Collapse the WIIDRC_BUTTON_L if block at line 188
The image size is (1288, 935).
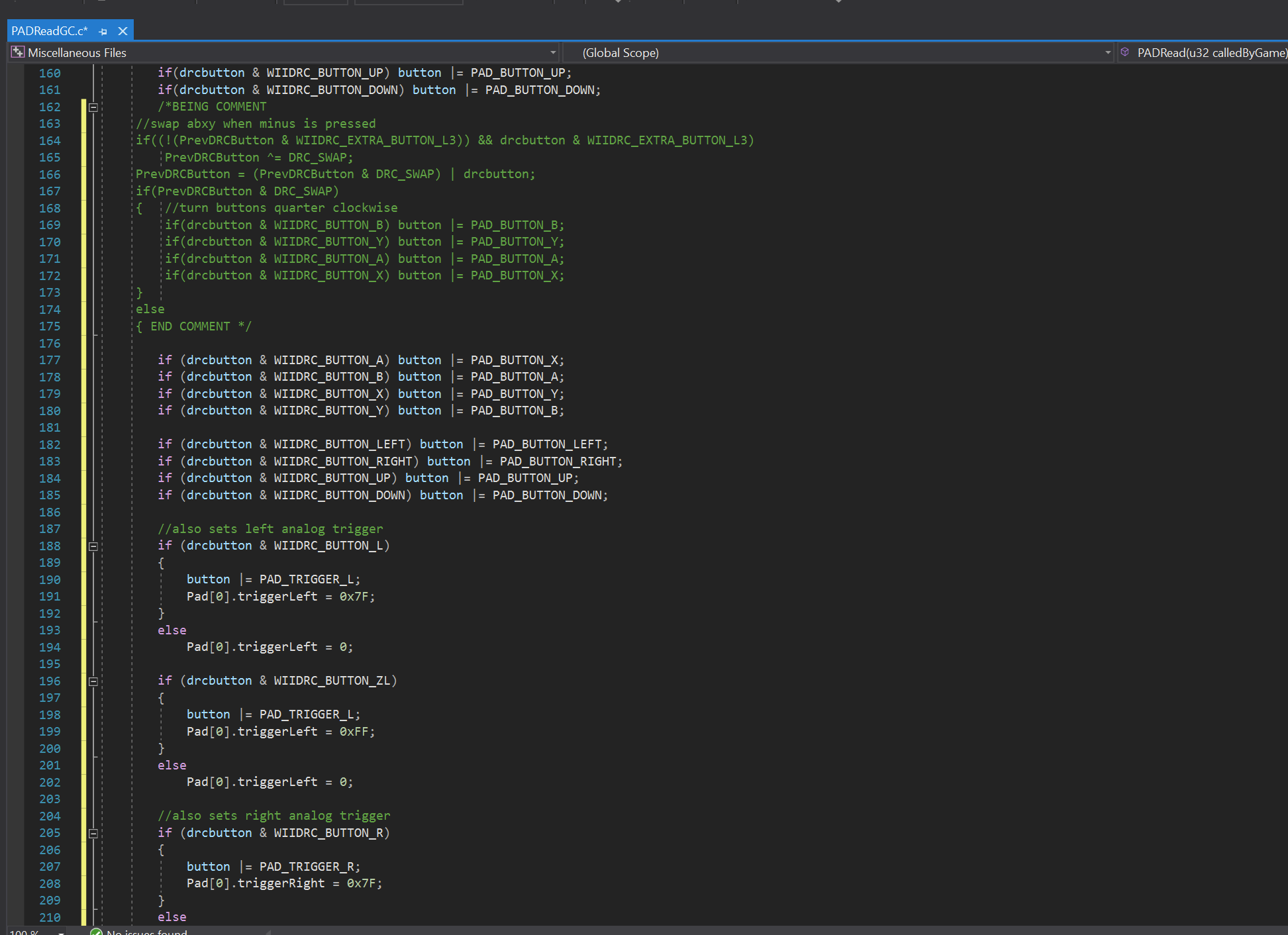93,546
